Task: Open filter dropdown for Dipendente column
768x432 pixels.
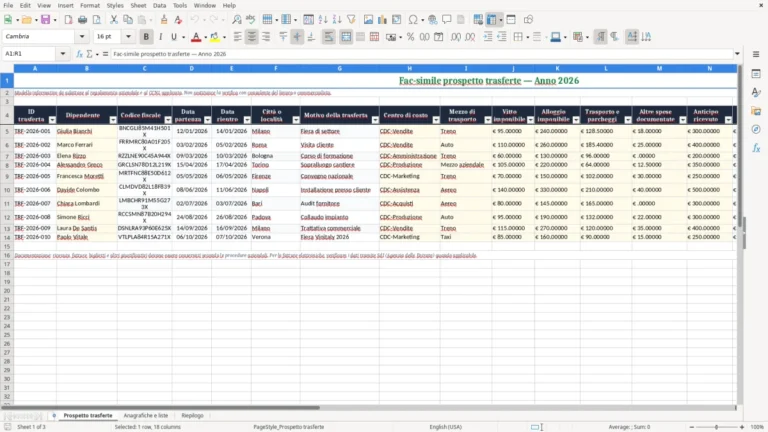Action: [113, 120]
